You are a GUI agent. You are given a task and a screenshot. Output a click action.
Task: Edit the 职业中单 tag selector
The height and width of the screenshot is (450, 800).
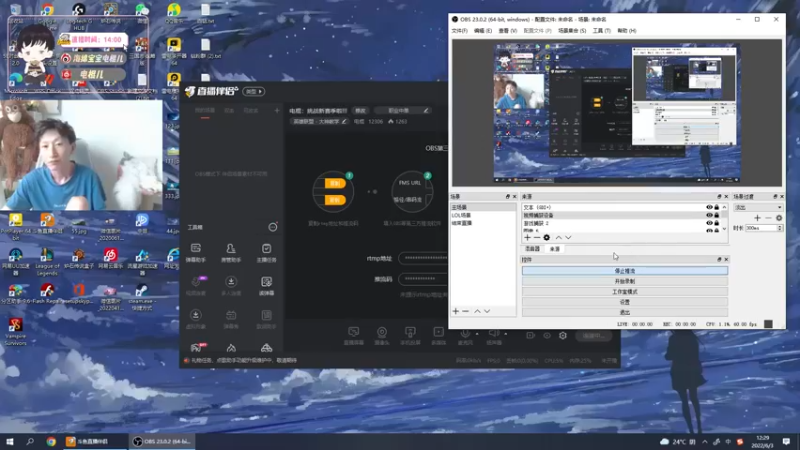[402, 110]
